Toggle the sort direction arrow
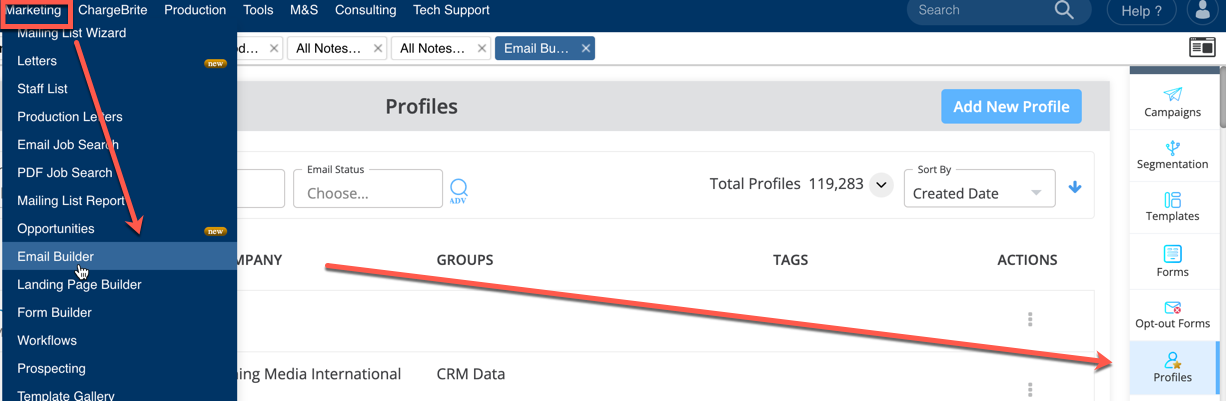 (1075, 187)
